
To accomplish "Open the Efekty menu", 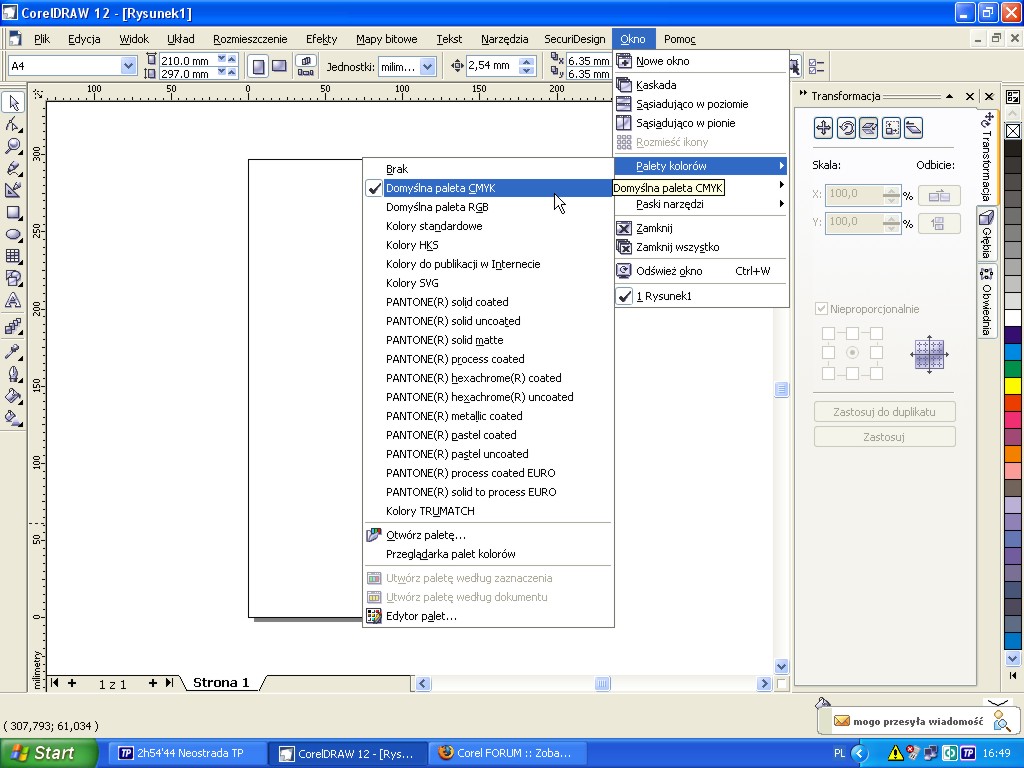I will 321,39.
